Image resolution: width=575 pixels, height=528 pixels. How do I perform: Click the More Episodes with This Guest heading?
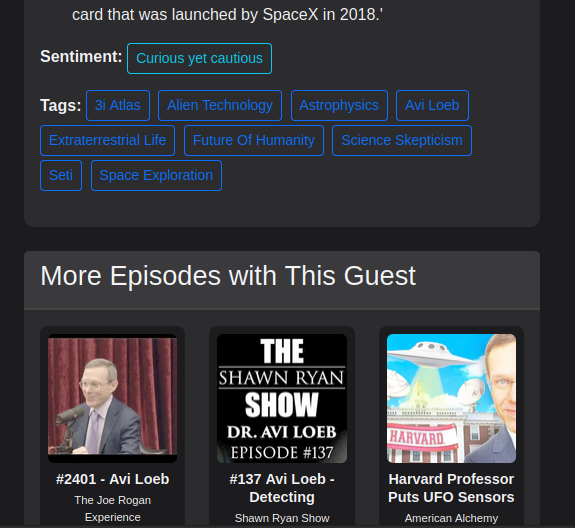tap(228, 276)
